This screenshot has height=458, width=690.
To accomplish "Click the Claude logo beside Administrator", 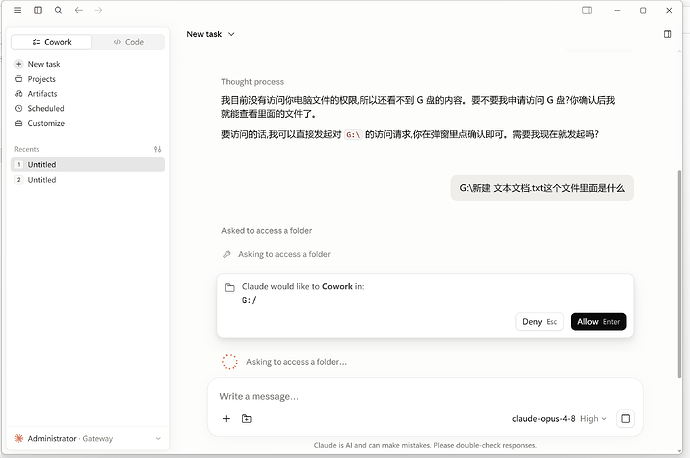I will click(x=18, y=438).
